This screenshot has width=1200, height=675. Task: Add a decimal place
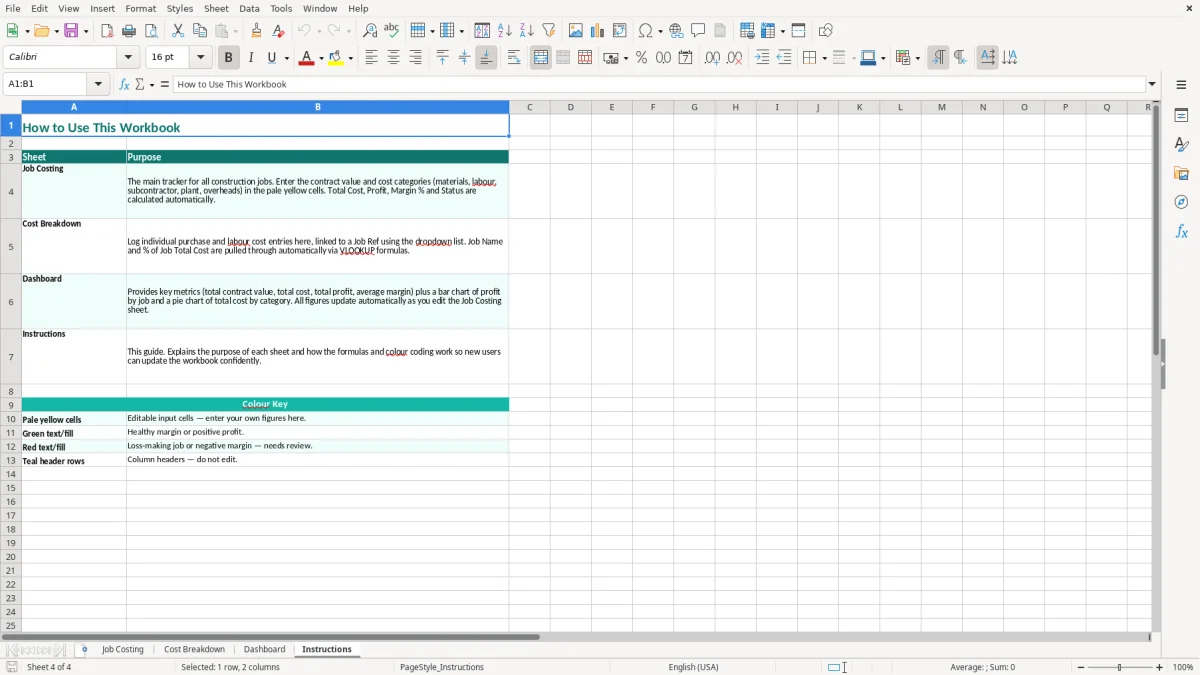712,58
